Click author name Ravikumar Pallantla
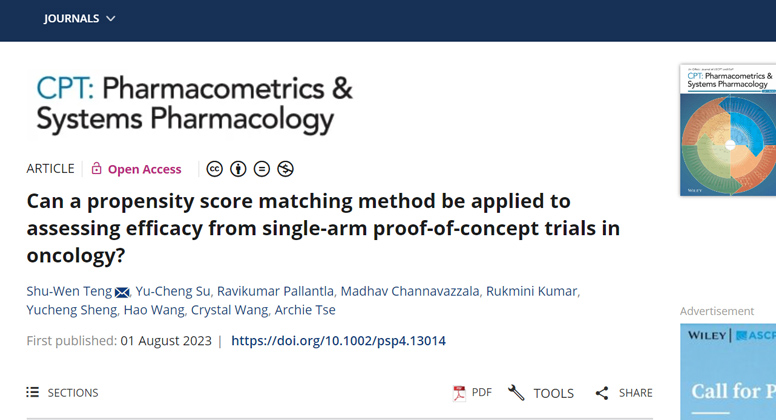 [x=274, y=291]
